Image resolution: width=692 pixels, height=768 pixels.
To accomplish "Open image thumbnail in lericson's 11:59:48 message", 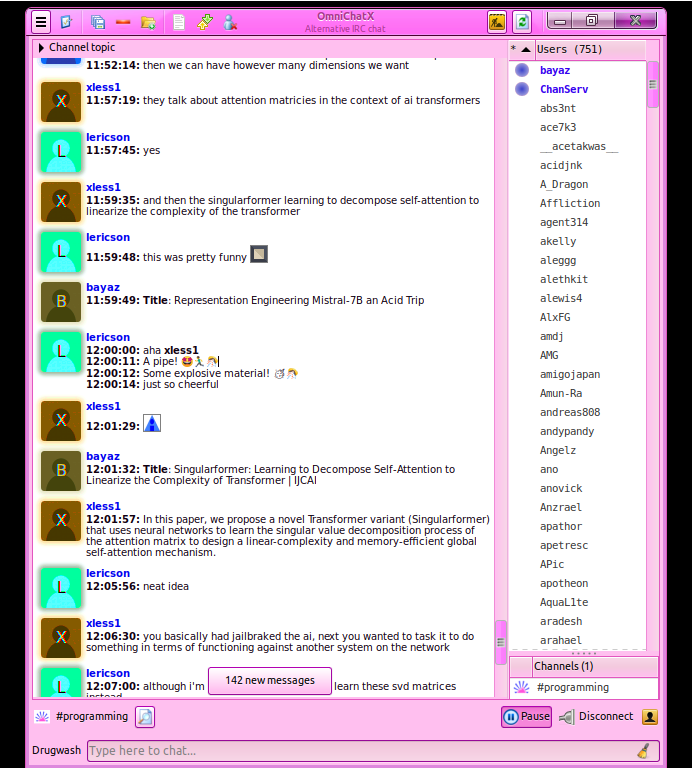I will coord(259,255).
